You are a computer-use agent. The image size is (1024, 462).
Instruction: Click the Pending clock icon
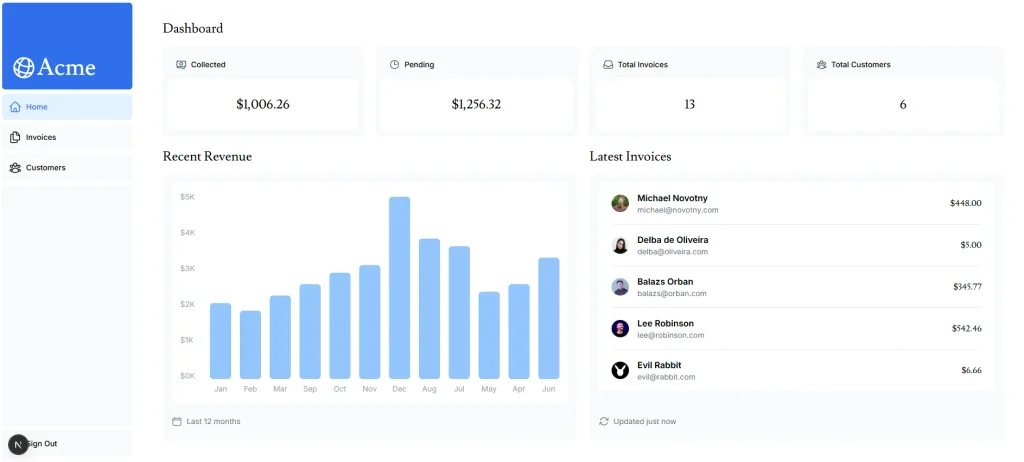click(x=394, y=65)
